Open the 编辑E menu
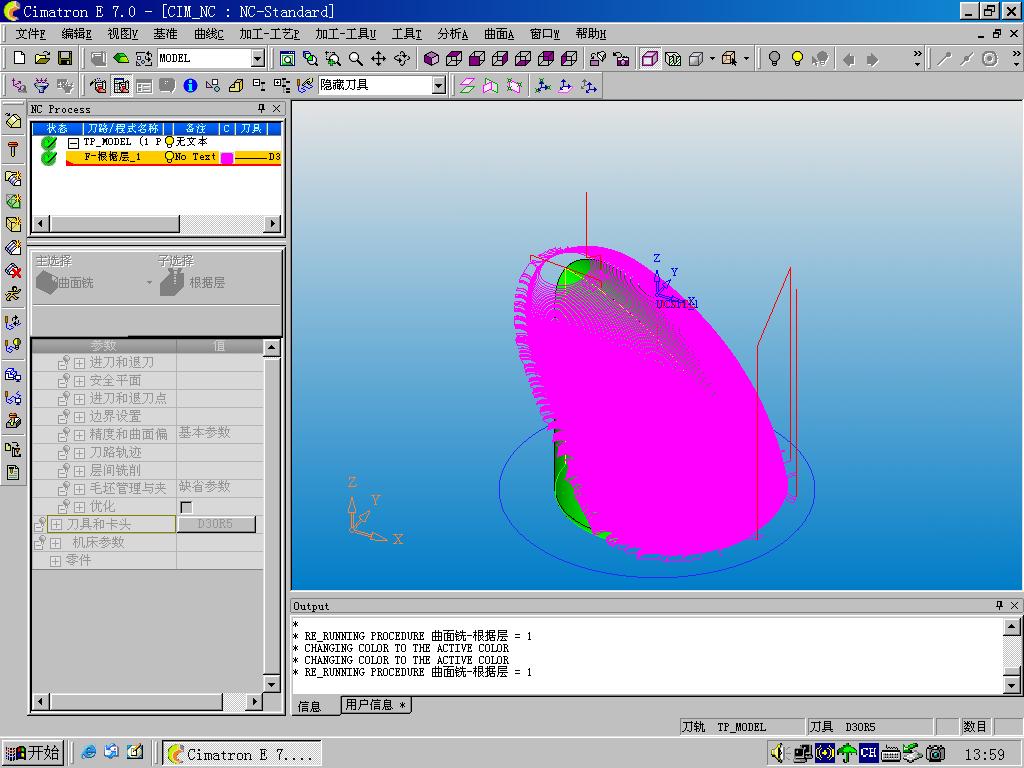1024x768 pixels. click(x=76, y=34)
